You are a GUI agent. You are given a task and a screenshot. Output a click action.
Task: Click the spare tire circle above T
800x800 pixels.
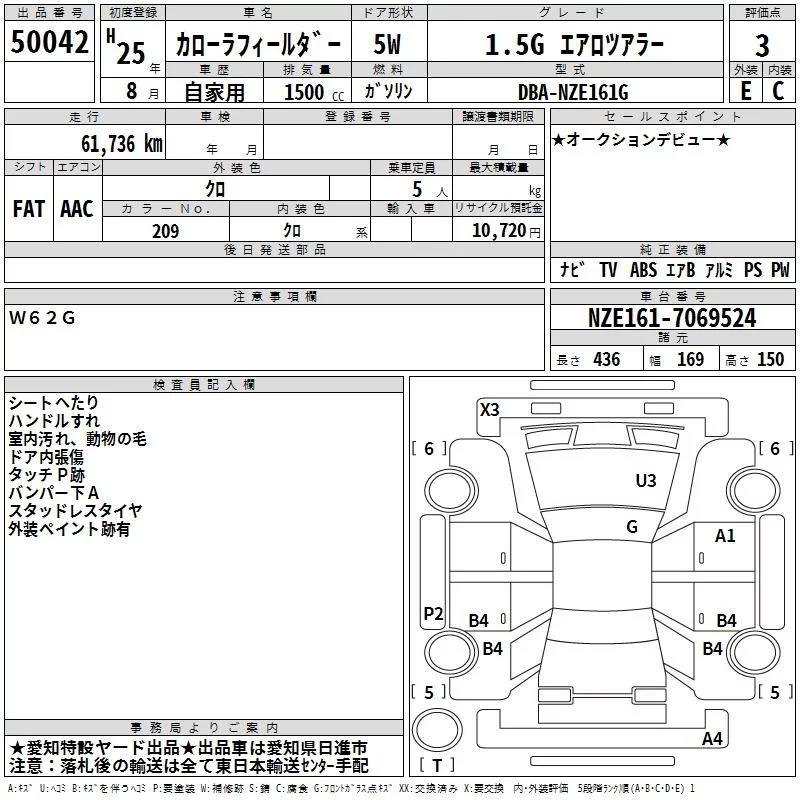[437, 730]
